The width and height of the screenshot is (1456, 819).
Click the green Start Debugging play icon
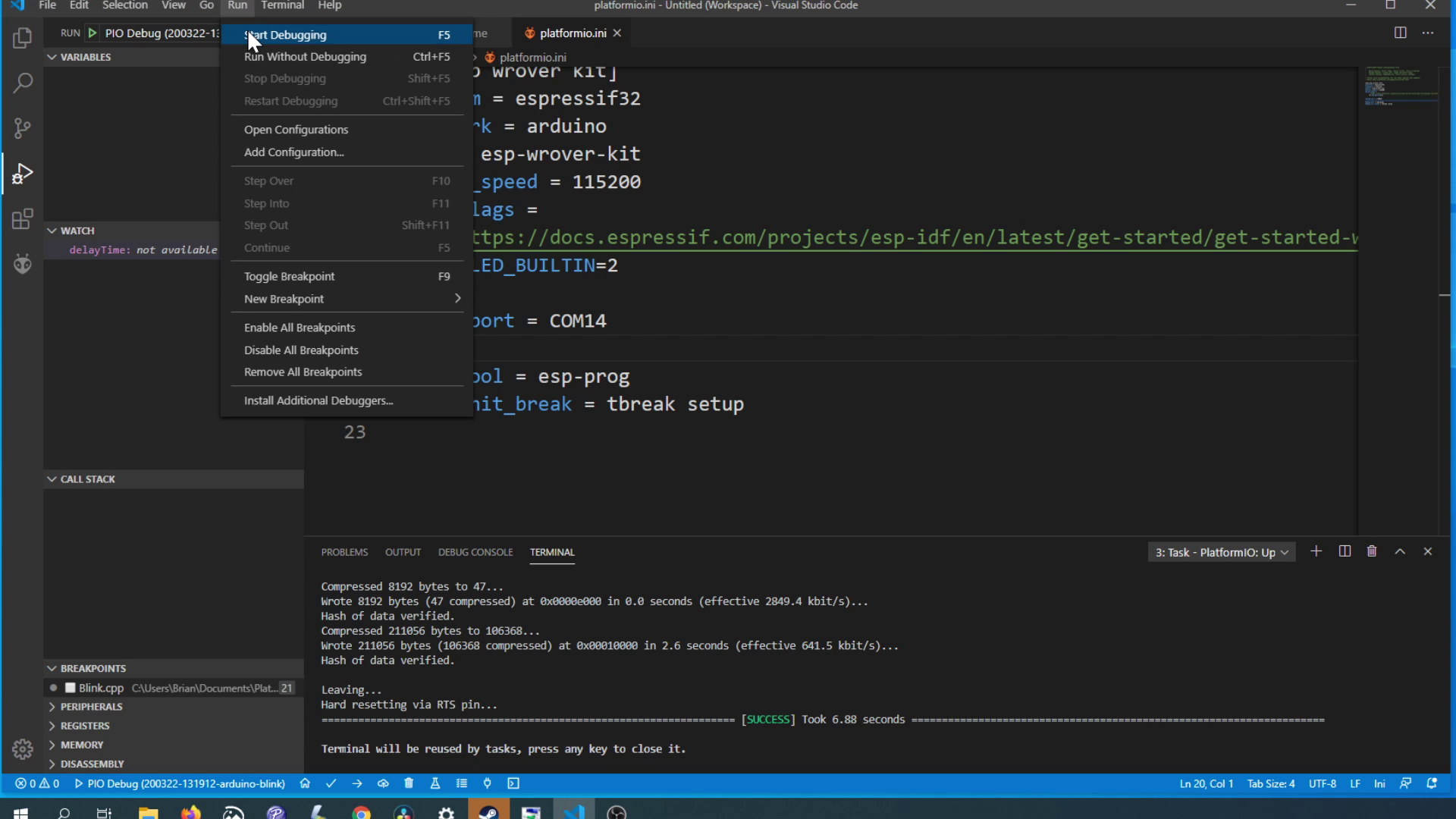93,33
